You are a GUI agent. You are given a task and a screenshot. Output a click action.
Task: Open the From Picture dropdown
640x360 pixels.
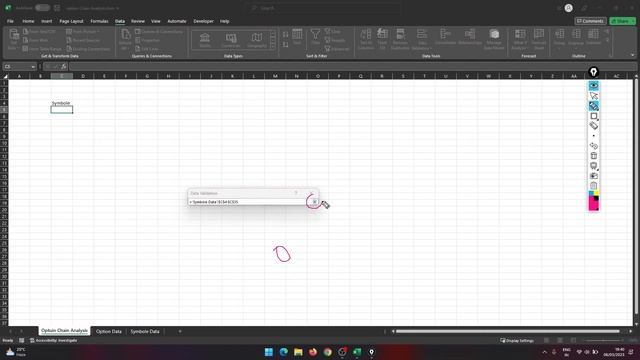83,31
